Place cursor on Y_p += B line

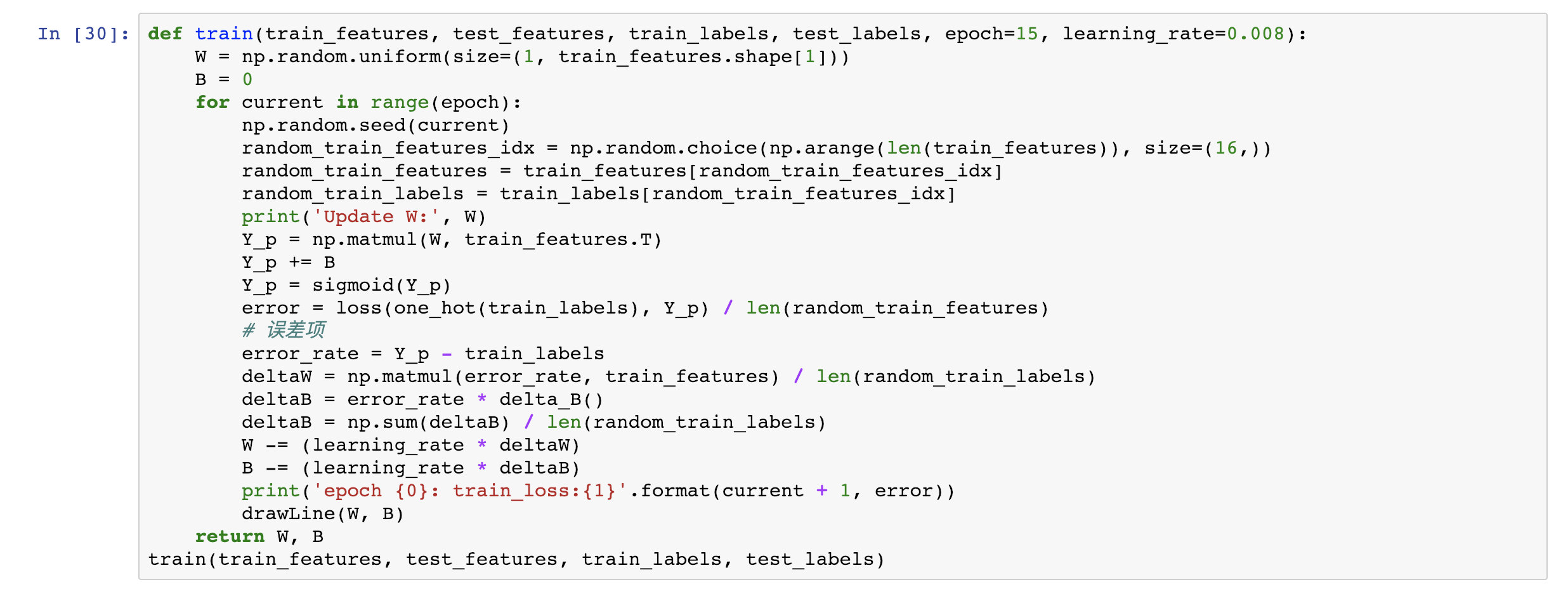click(x=288, y=262)
